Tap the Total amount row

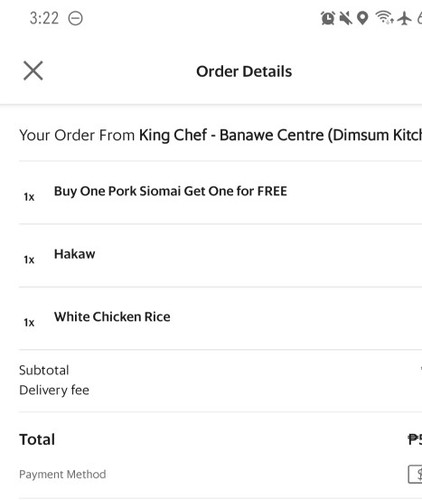tap(220, 439)
